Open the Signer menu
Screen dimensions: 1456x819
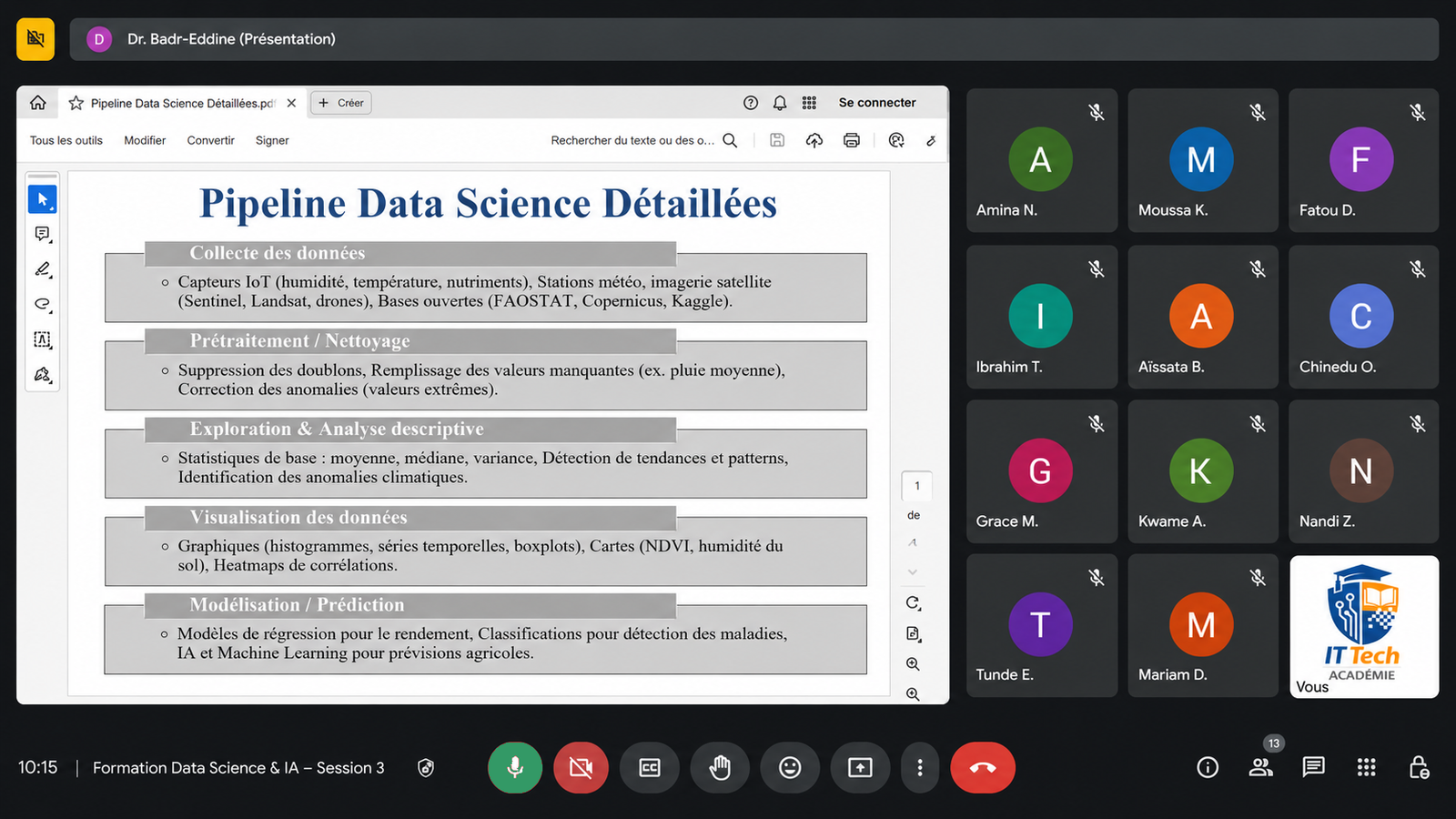tap(272, 140)
